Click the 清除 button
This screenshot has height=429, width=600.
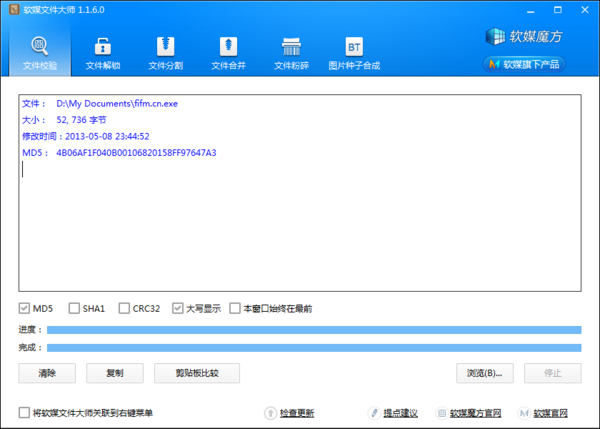(x=47, y=373)
